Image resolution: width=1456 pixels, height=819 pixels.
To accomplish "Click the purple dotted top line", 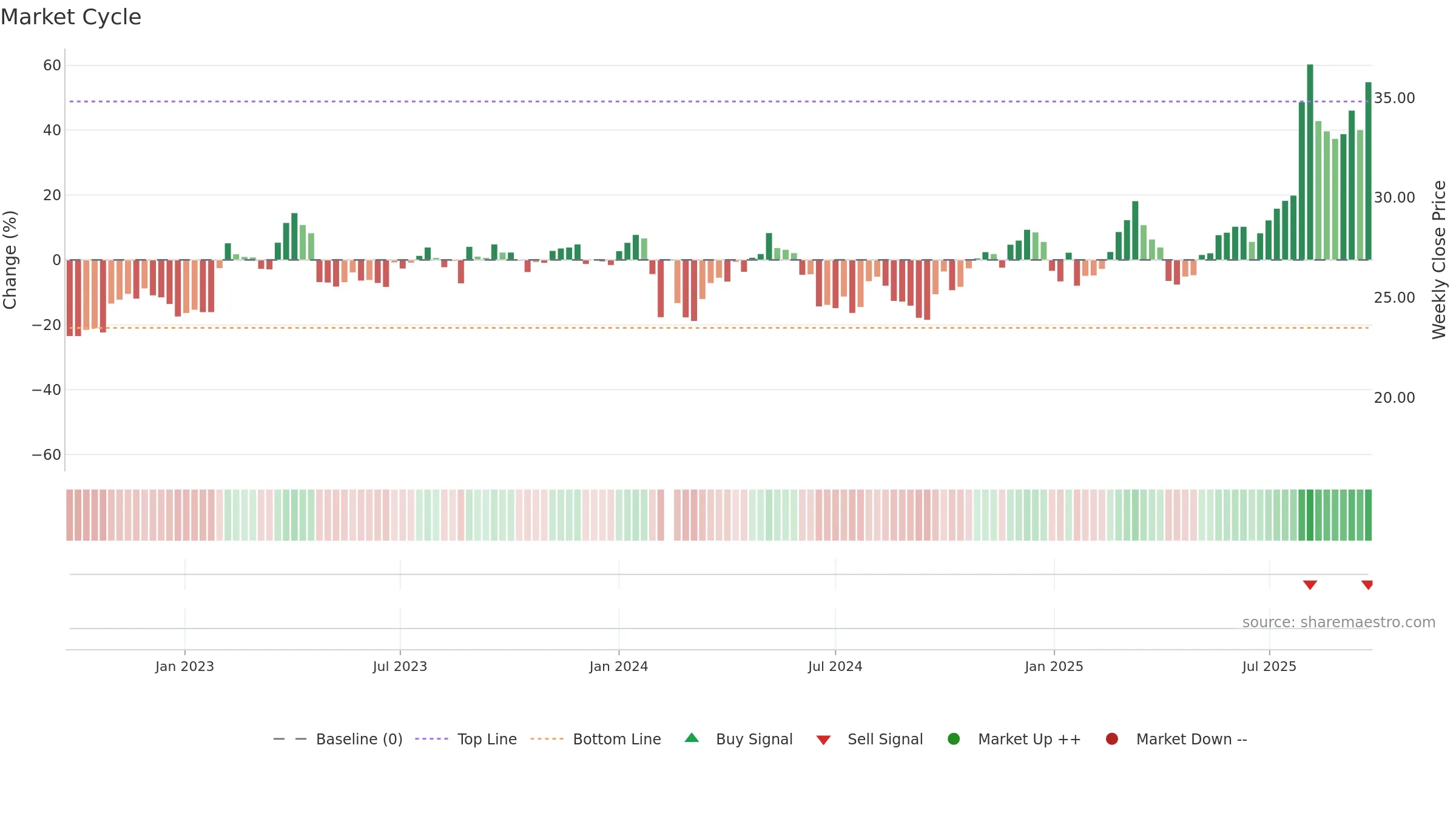I will (x=719, y=101).
